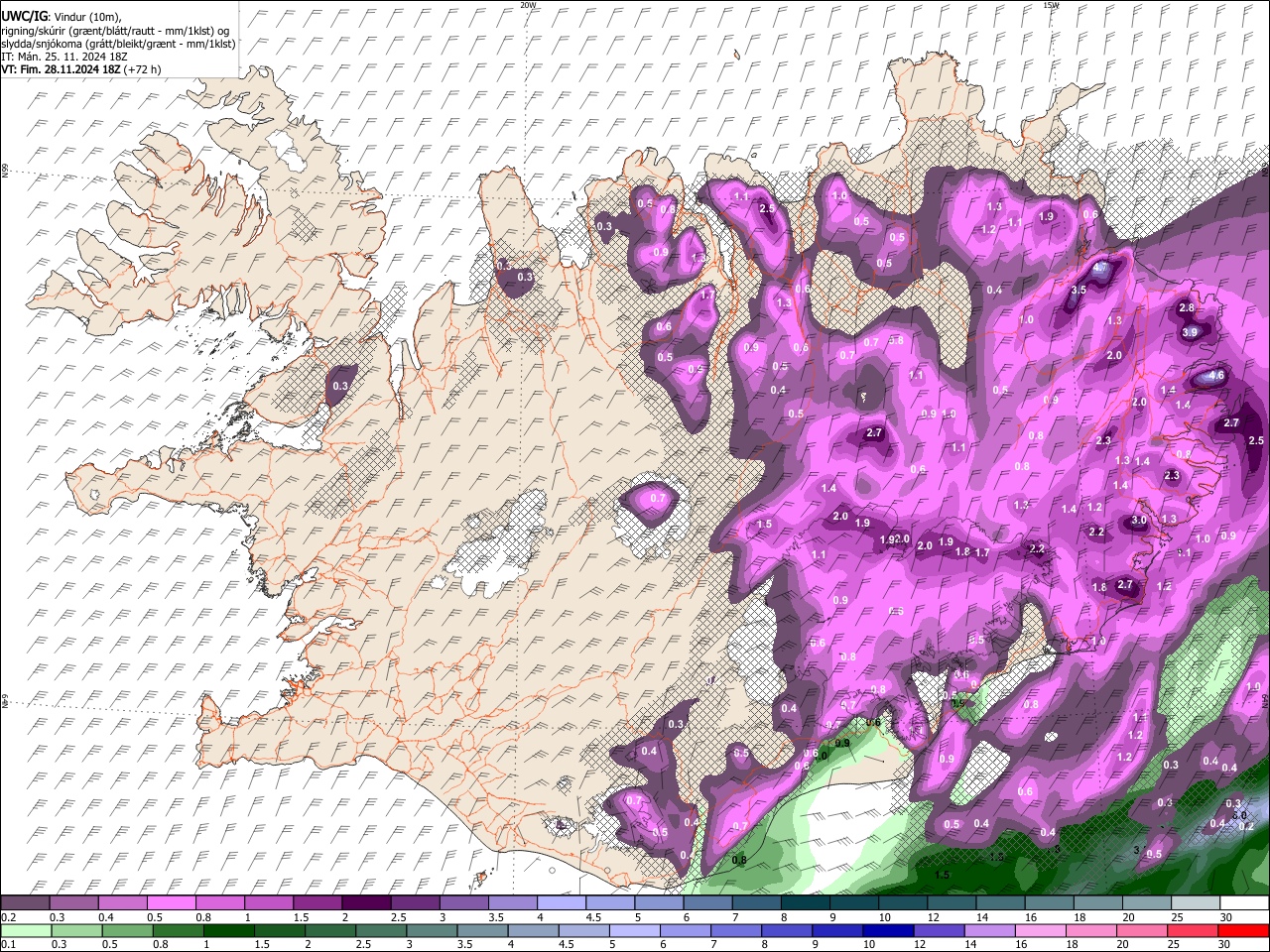The width and height of the screenshot is (1270, 952).
Task: Click the '0.7' value over the central glacier
Action: tap(657, 498)
